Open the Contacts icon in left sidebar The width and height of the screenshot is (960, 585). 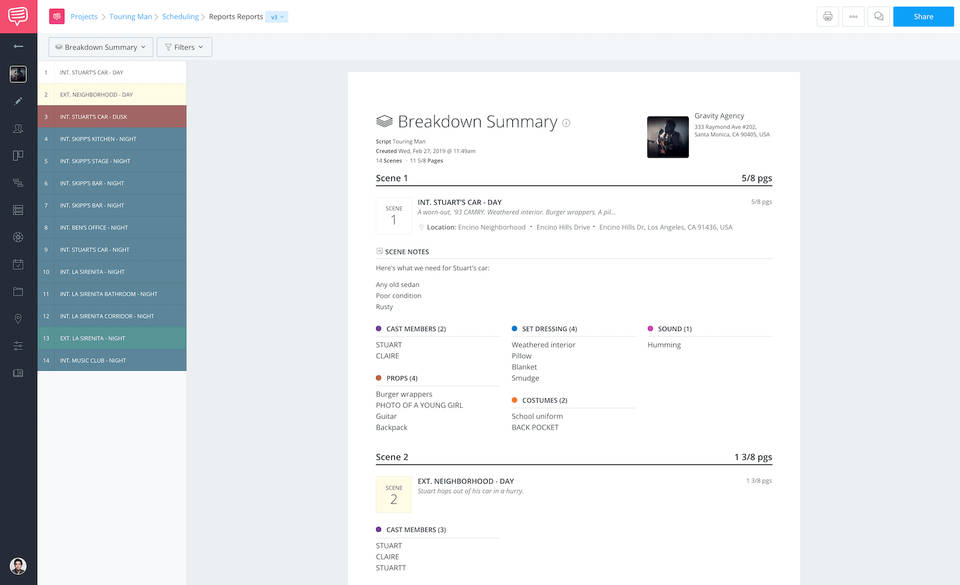[x=18, y=129]
